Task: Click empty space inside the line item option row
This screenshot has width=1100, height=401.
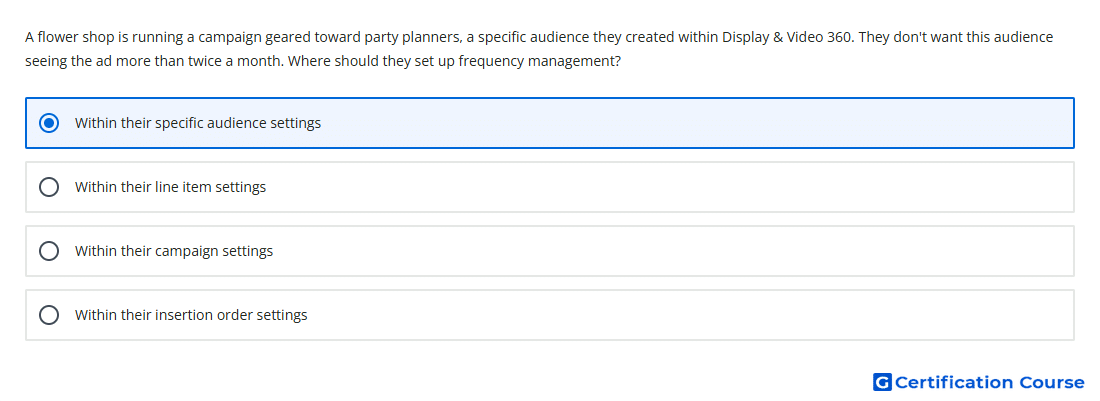Action: click(666, 187)
